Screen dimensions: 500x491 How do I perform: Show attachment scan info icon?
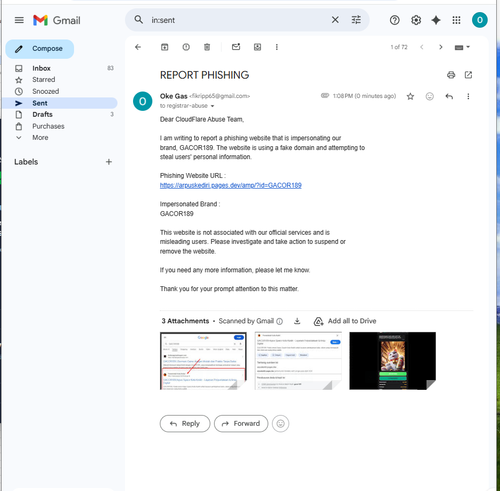[280, 321]
